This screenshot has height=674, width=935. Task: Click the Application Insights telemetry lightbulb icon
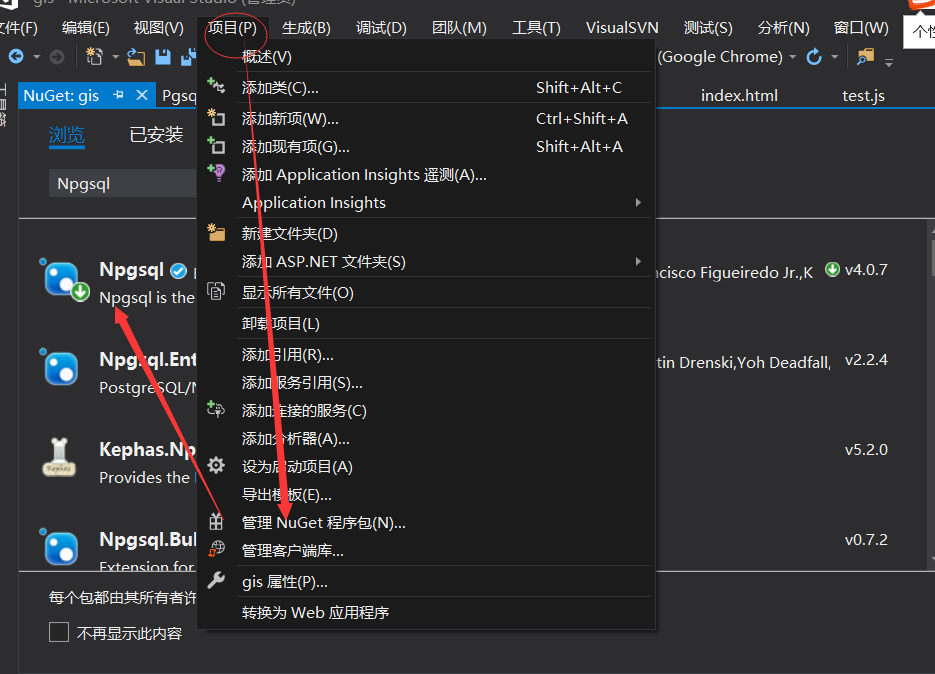[216, 172]
